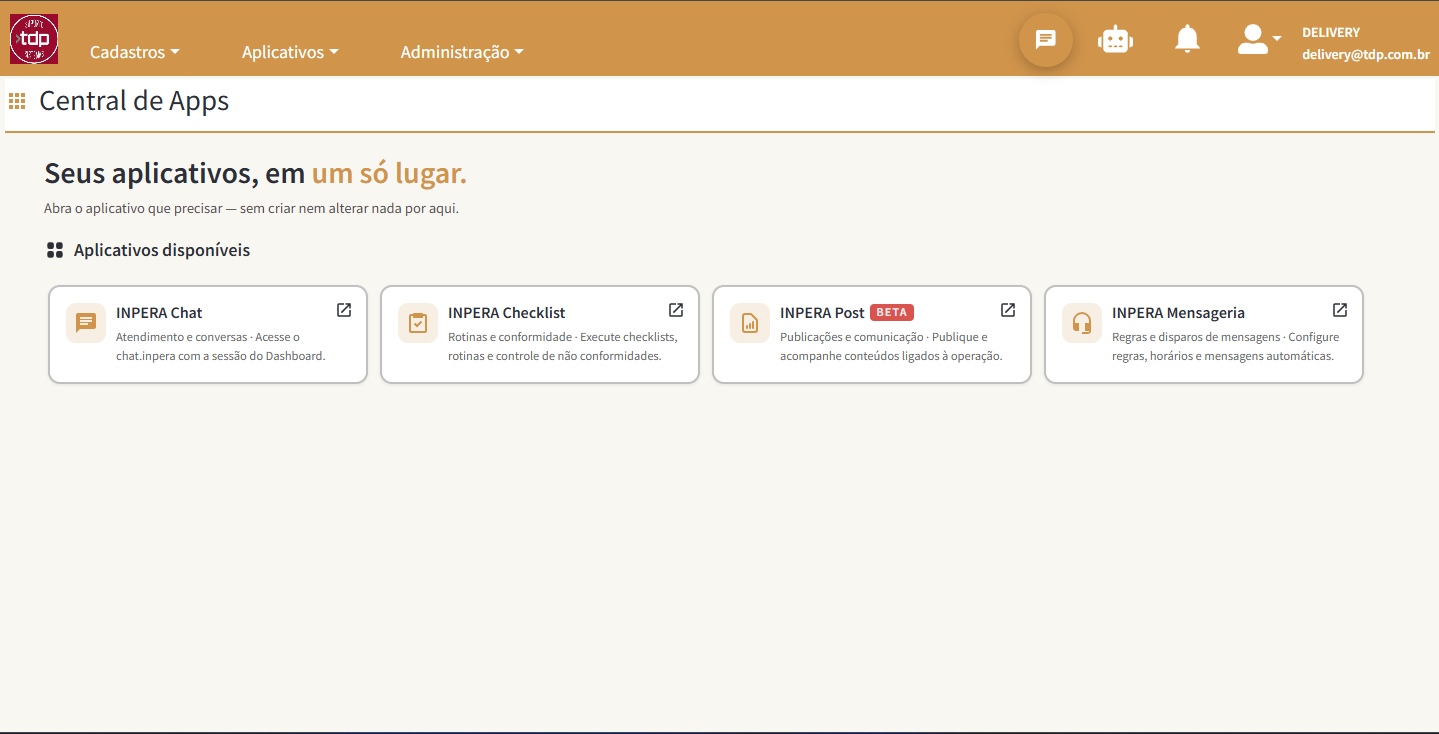Viewport: 1439px width, 734px height.
Task: Open INPERA Chat via its external link icon
Action: click(x=344, y=310)
